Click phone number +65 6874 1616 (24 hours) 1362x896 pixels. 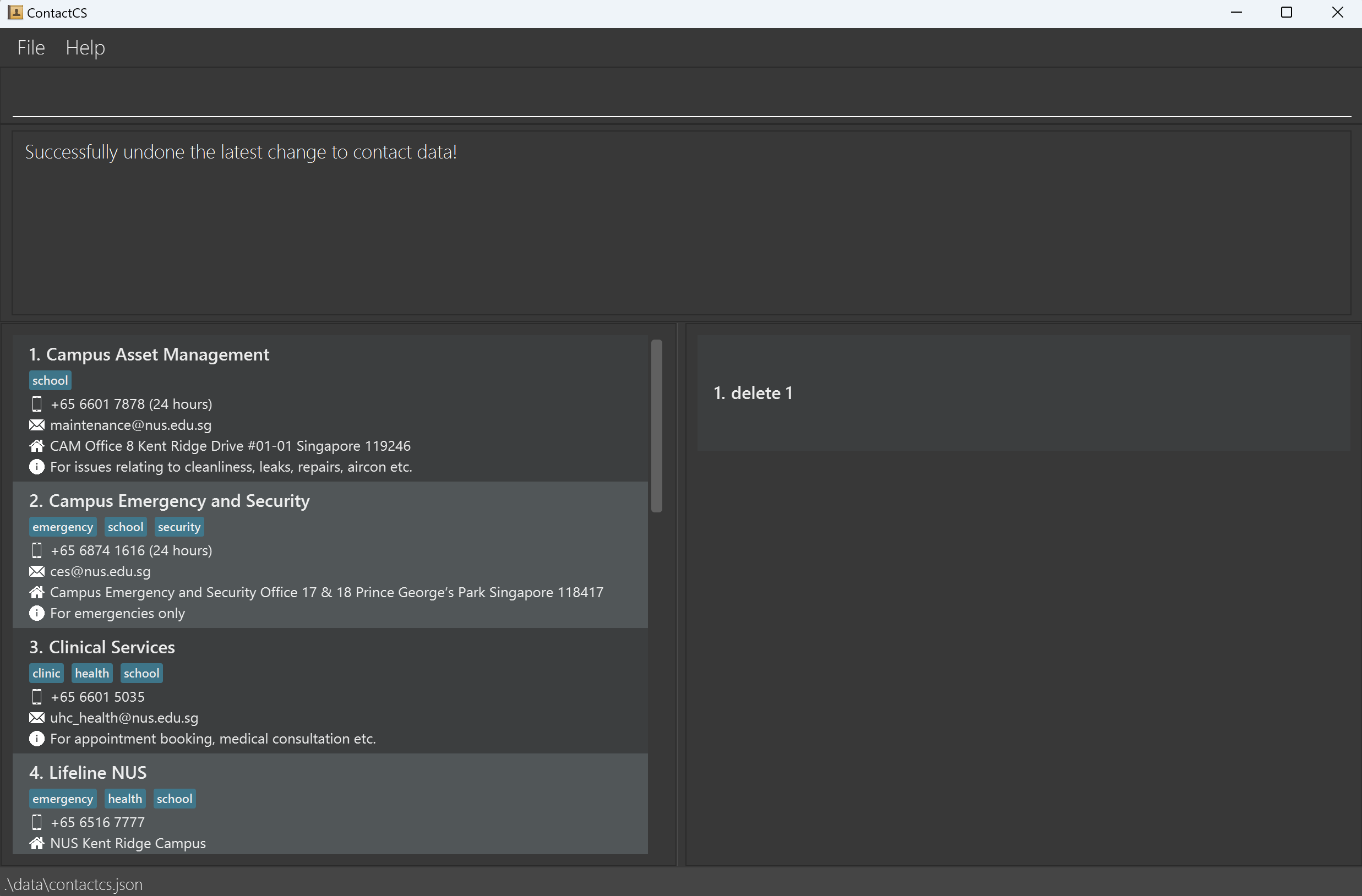tap(131, 550)
